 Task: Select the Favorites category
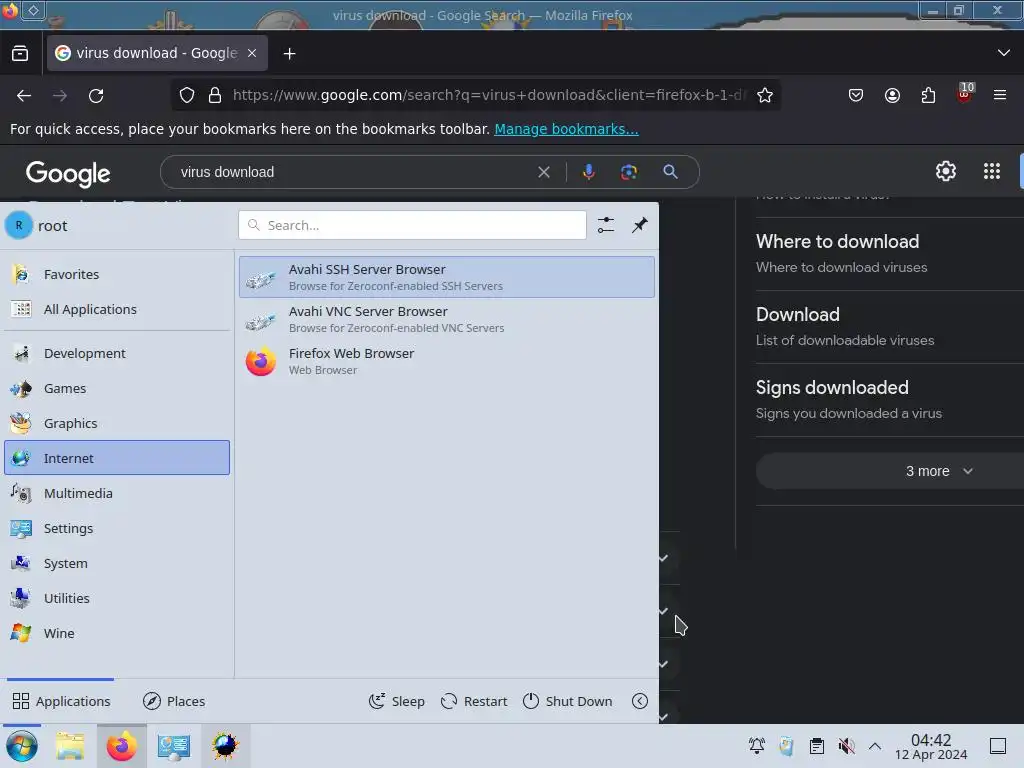tap(117, 274)
